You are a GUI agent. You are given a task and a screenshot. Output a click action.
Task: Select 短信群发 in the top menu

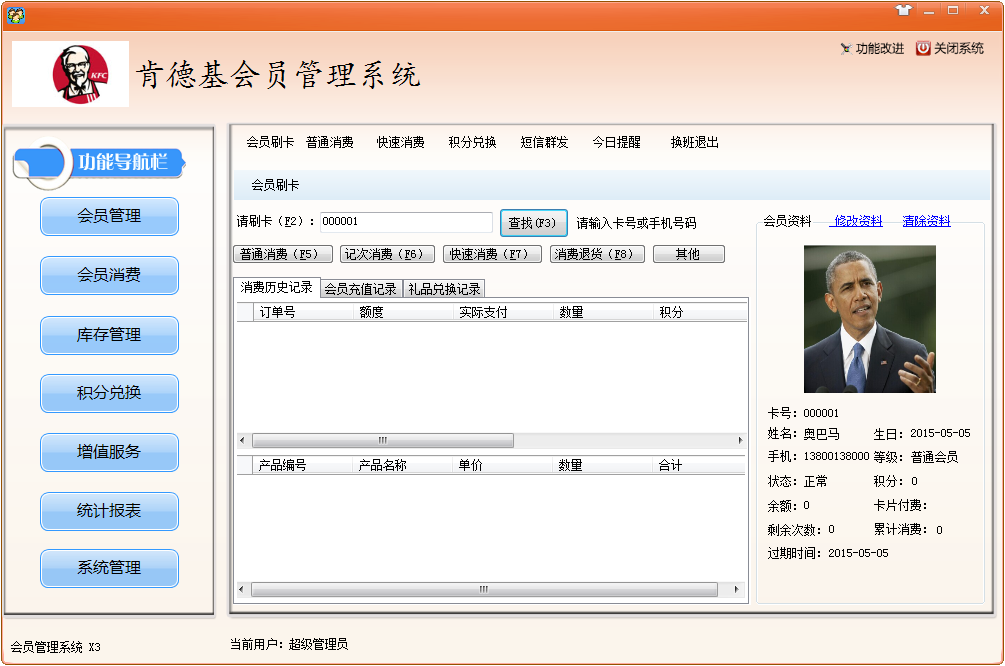544,142
